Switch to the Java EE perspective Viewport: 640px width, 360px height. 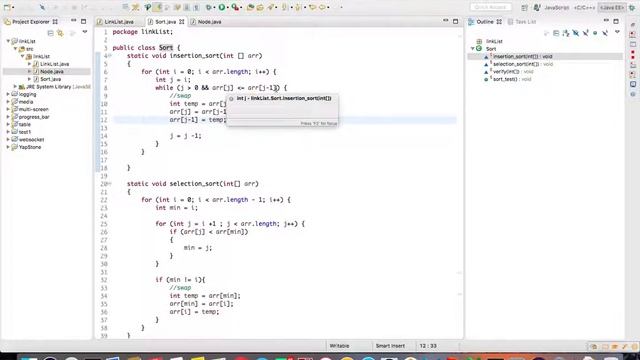coord(611,7)
